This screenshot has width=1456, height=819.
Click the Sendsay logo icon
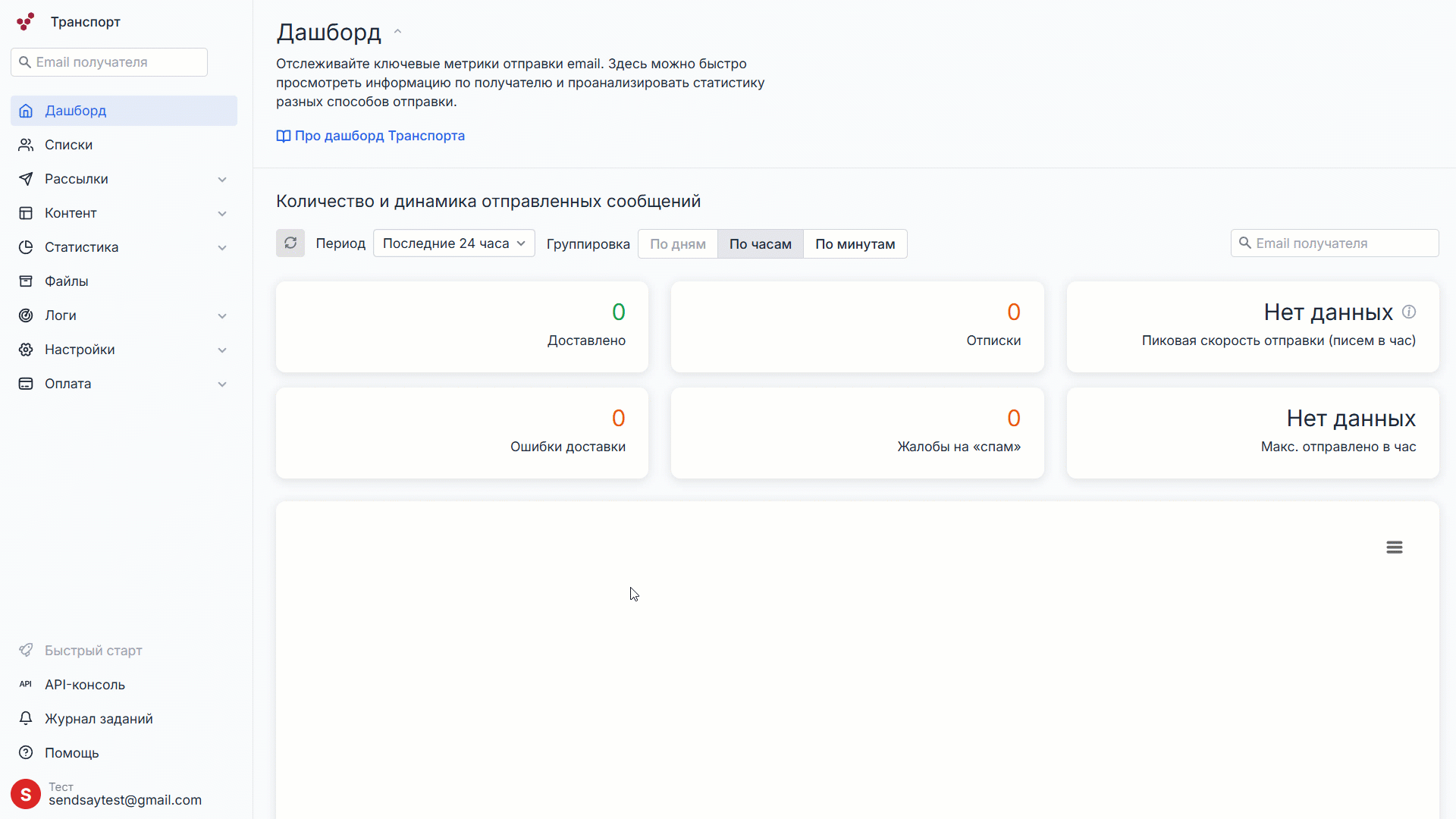(x=26, y=22)
